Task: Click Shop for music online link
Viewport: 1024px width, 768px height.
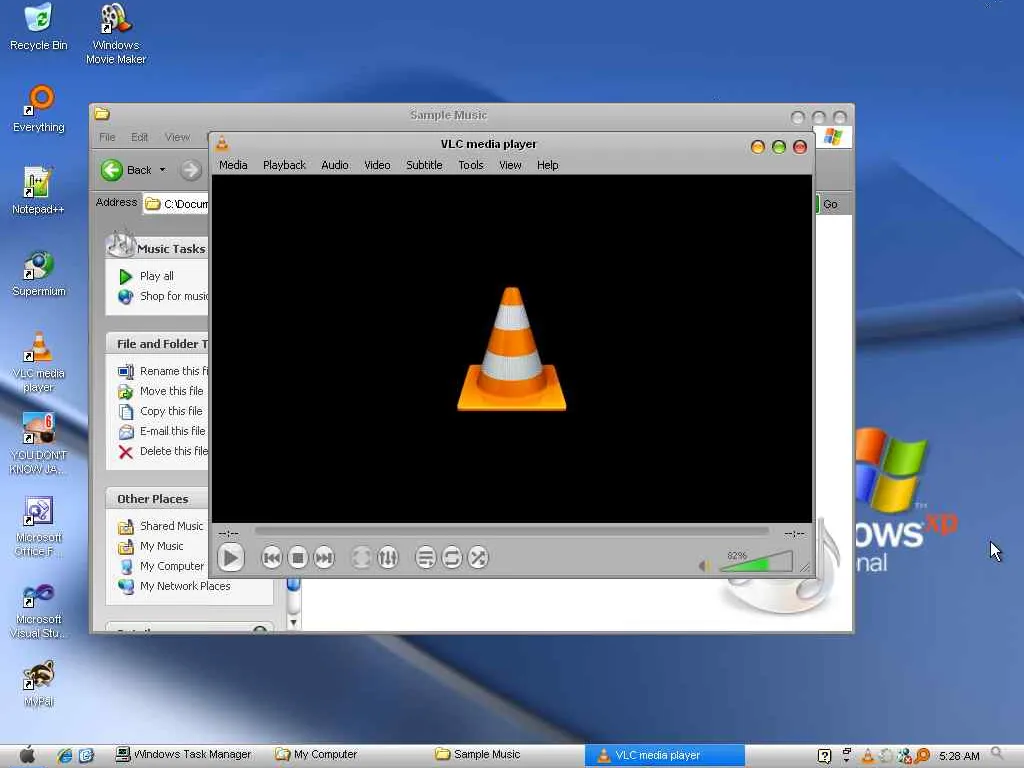Action: [x=163, y=296]
